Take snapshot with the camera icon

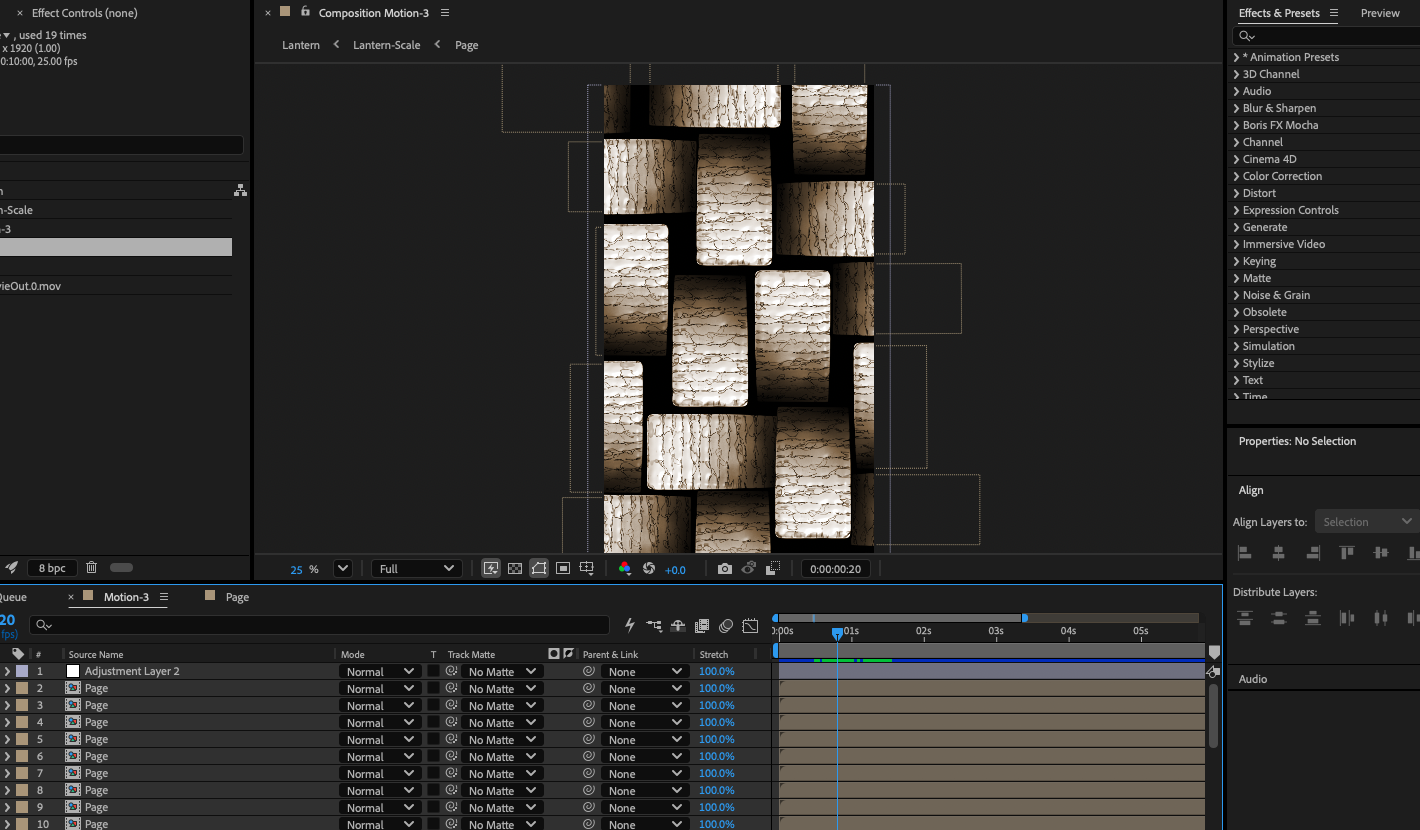click(x=725, y=568)
